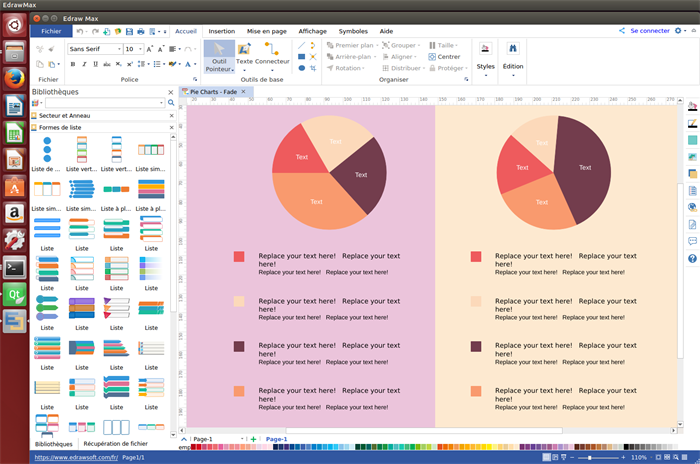Screen dimensions: 700x464
Task: Select the Connecteur tool
Action: click(x=272, y=57)
